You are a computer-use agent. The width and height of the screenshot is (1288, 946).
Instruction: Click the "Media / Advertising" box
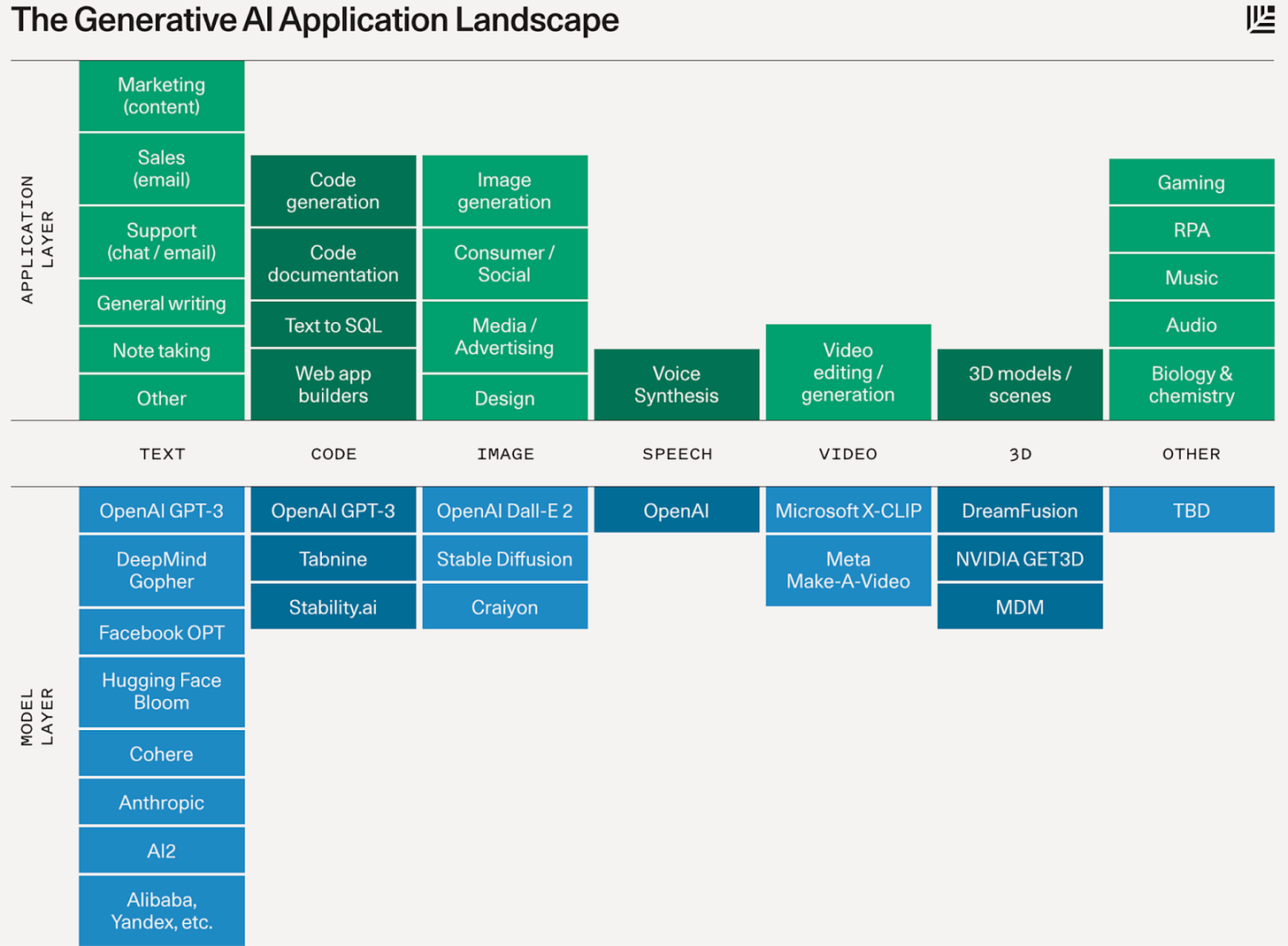(x=505, y=336)
